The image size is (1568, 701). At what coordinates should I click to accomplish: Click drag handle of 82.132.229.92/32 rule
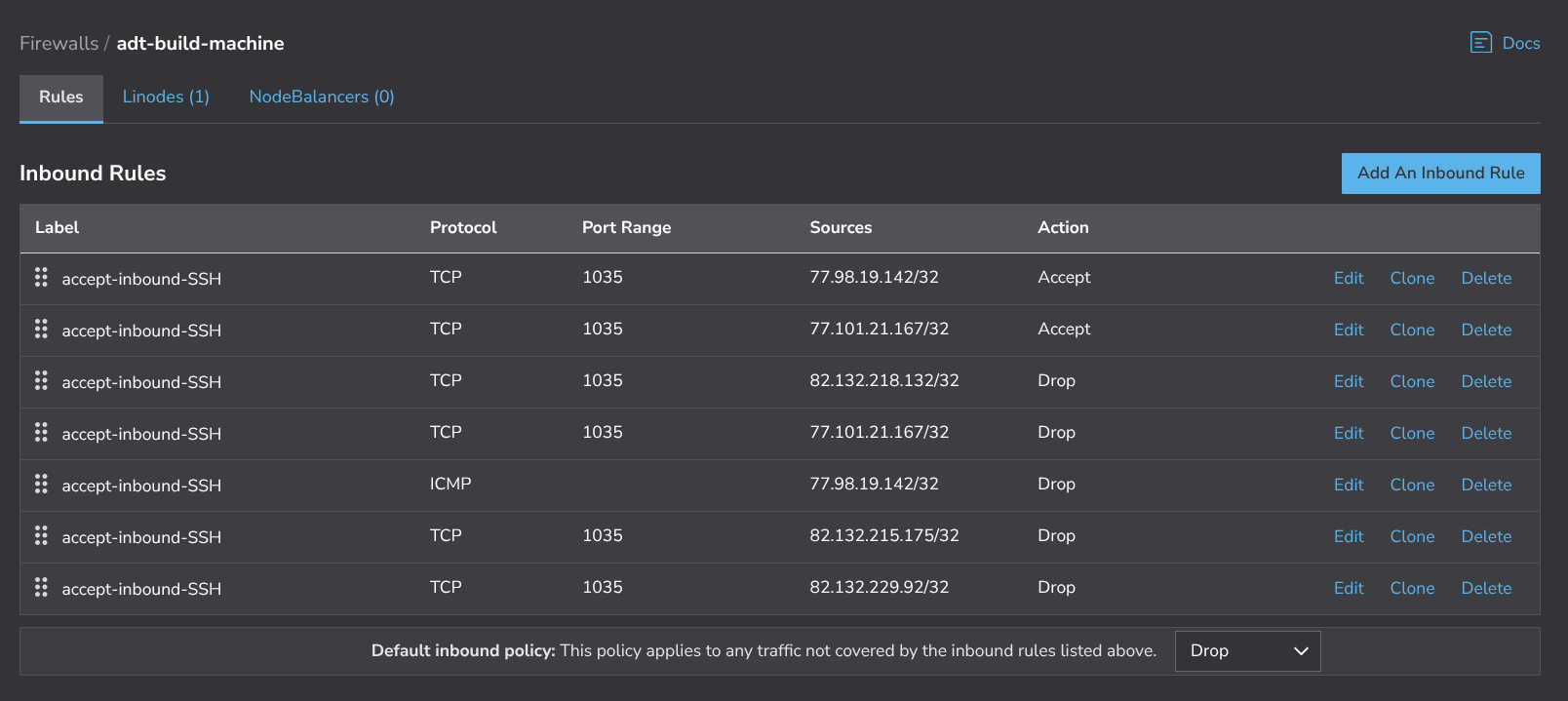point(41,588)
